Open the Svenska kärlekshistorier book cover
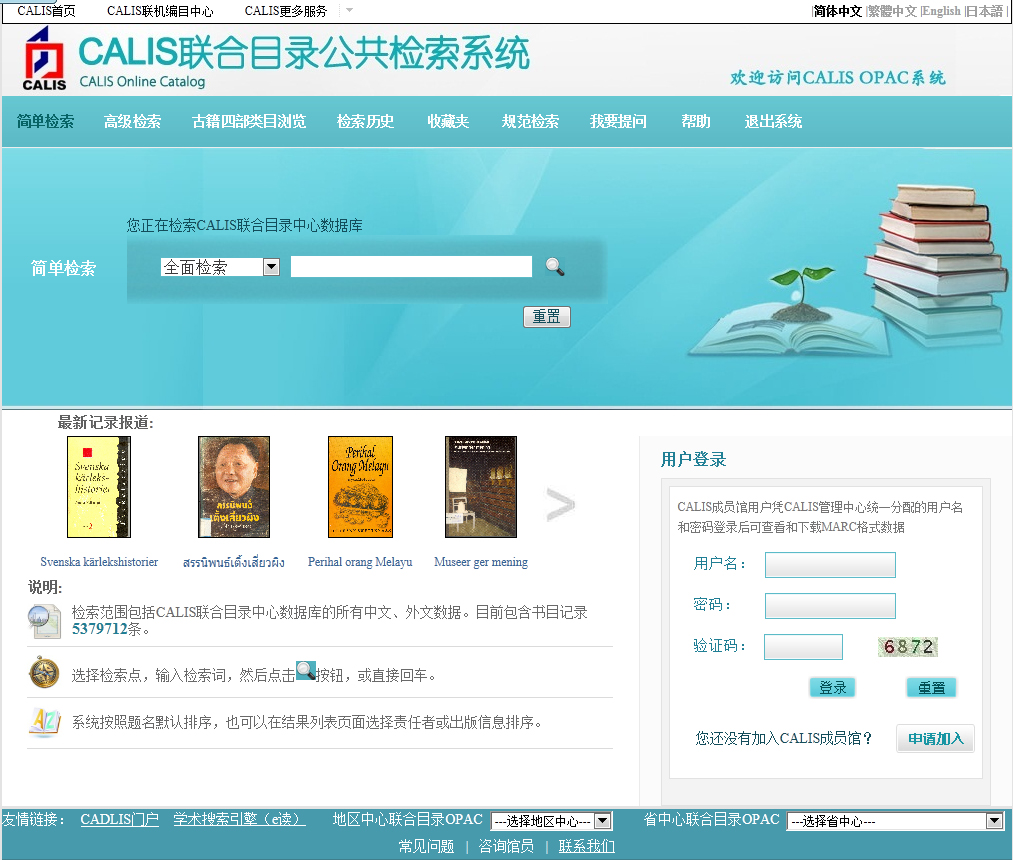Screen dimensions: 1013x860 pos(98,487)
